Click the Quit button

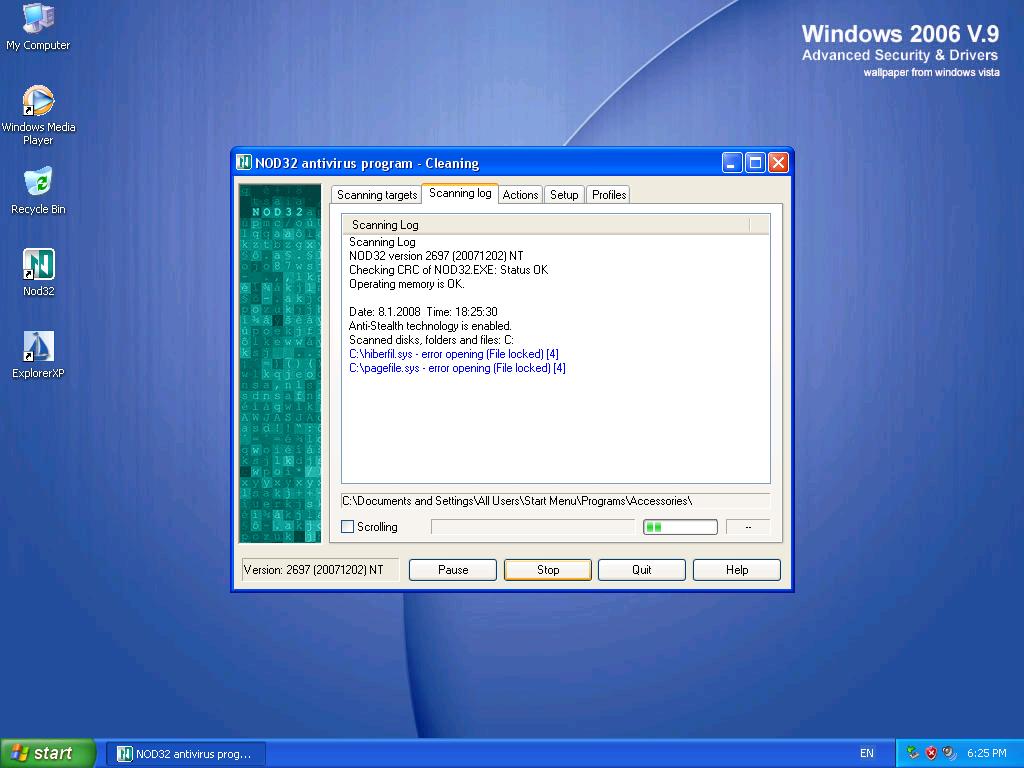coord(642,569)
